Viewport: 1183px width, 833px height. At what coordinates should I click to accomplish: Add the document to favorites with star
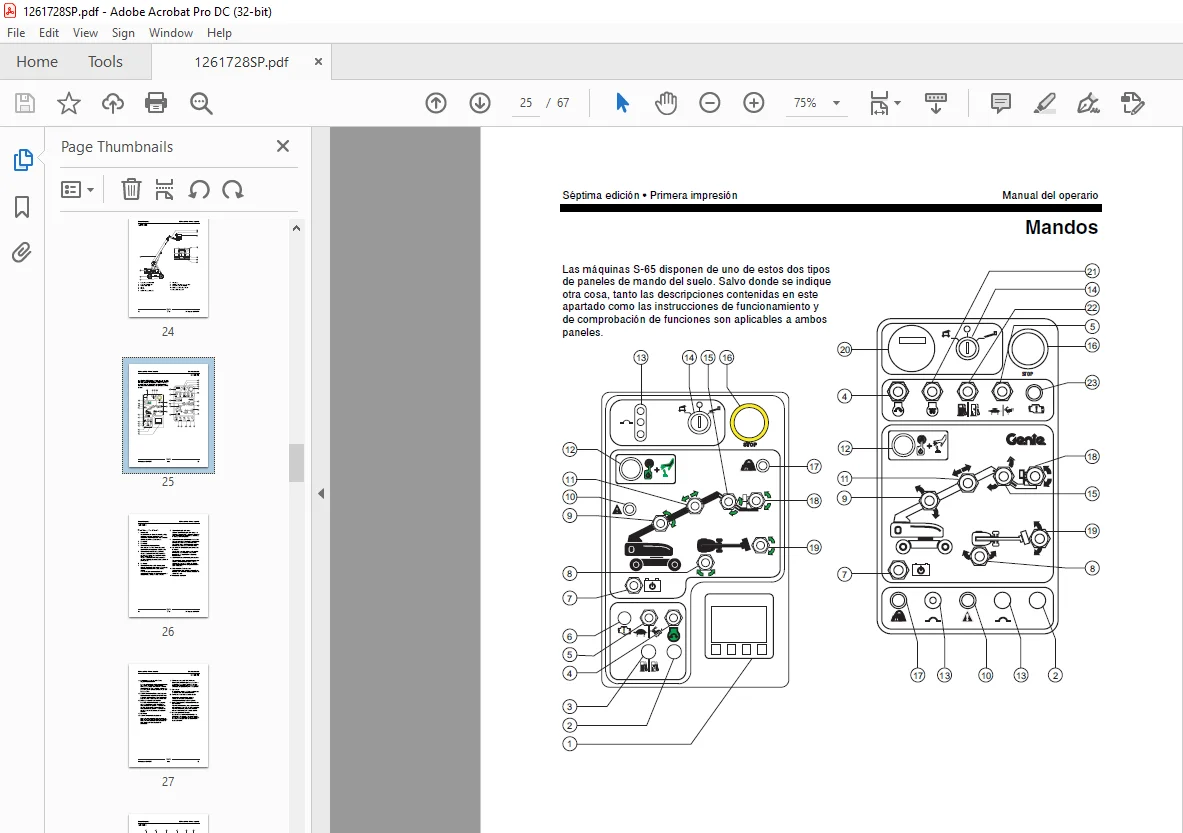tap(69, 103)
